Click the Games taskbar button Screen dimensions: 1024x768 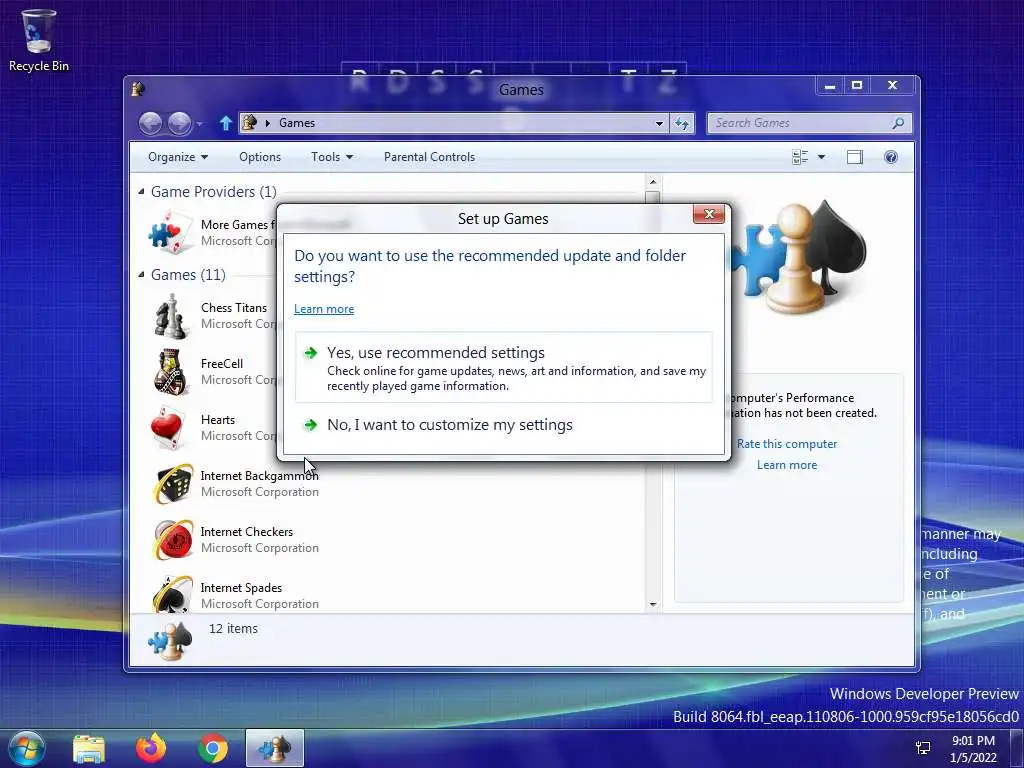pos(274,748)
